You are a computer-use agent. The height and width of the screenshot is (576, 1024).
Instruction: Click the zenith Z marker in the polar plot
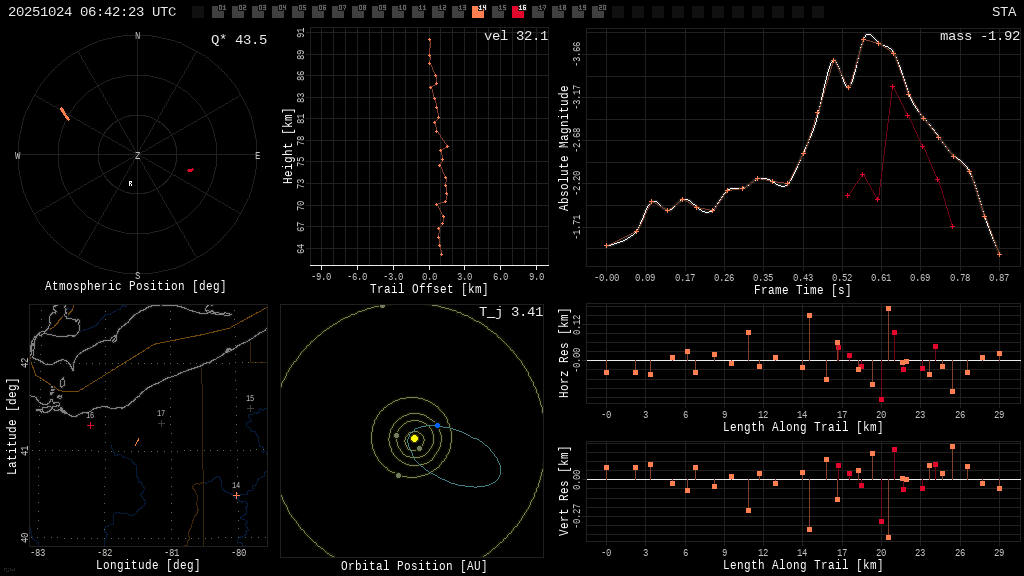click(138, 156)
